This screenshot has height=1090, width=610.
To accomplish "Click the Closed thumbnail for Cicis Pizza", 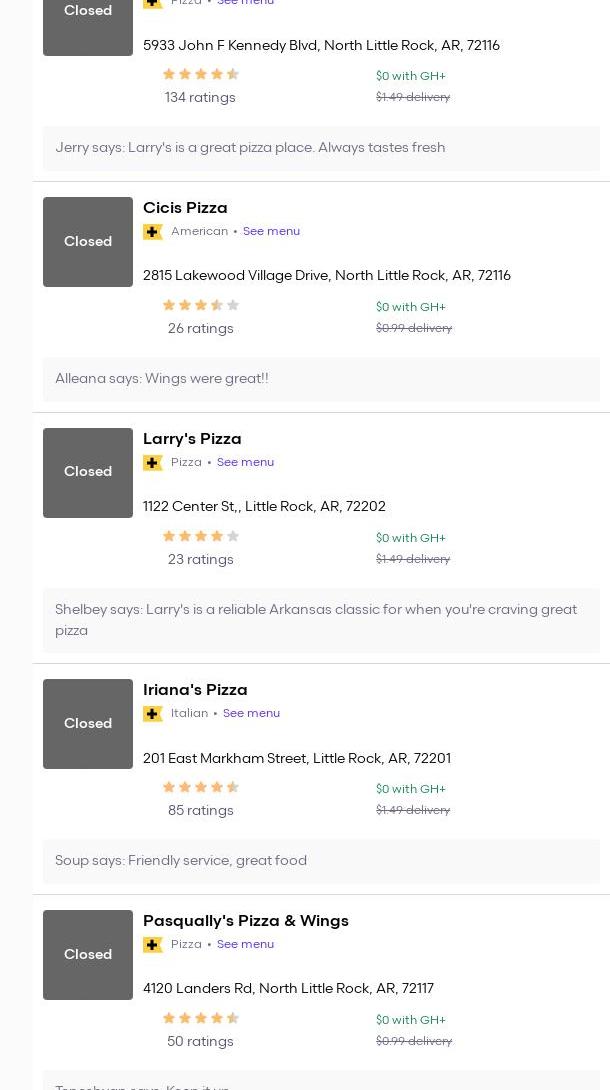I will click(x=88, y=242).
